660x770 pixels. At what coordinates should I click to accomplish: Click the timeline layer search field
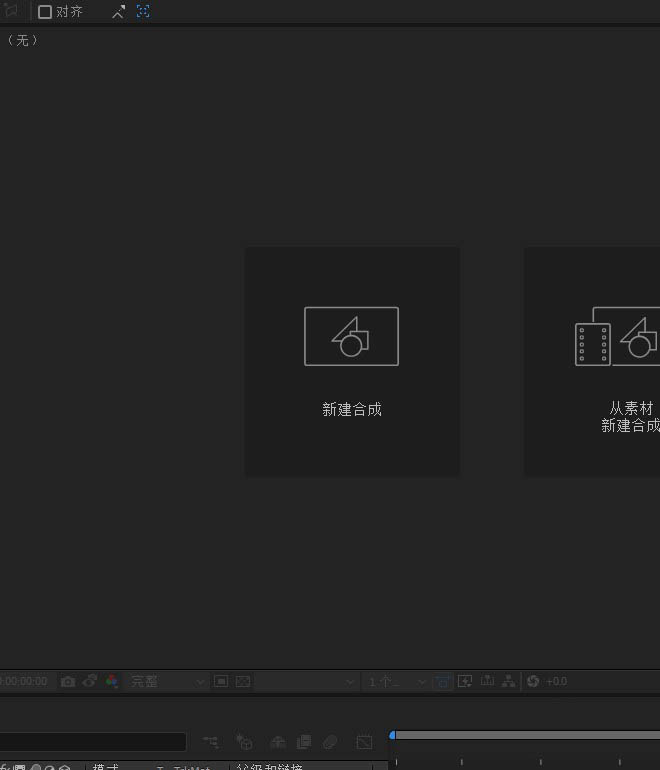(x=93, y=742)
